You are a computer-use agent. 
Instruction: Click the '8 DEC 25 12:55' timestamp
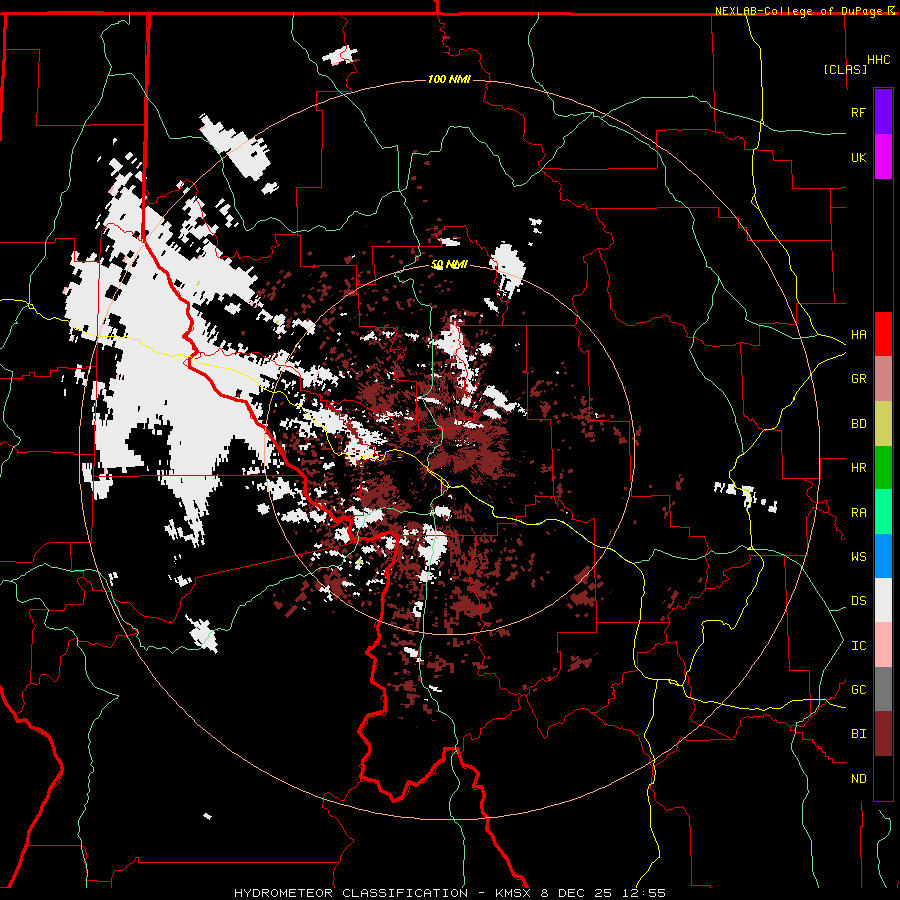603,893
